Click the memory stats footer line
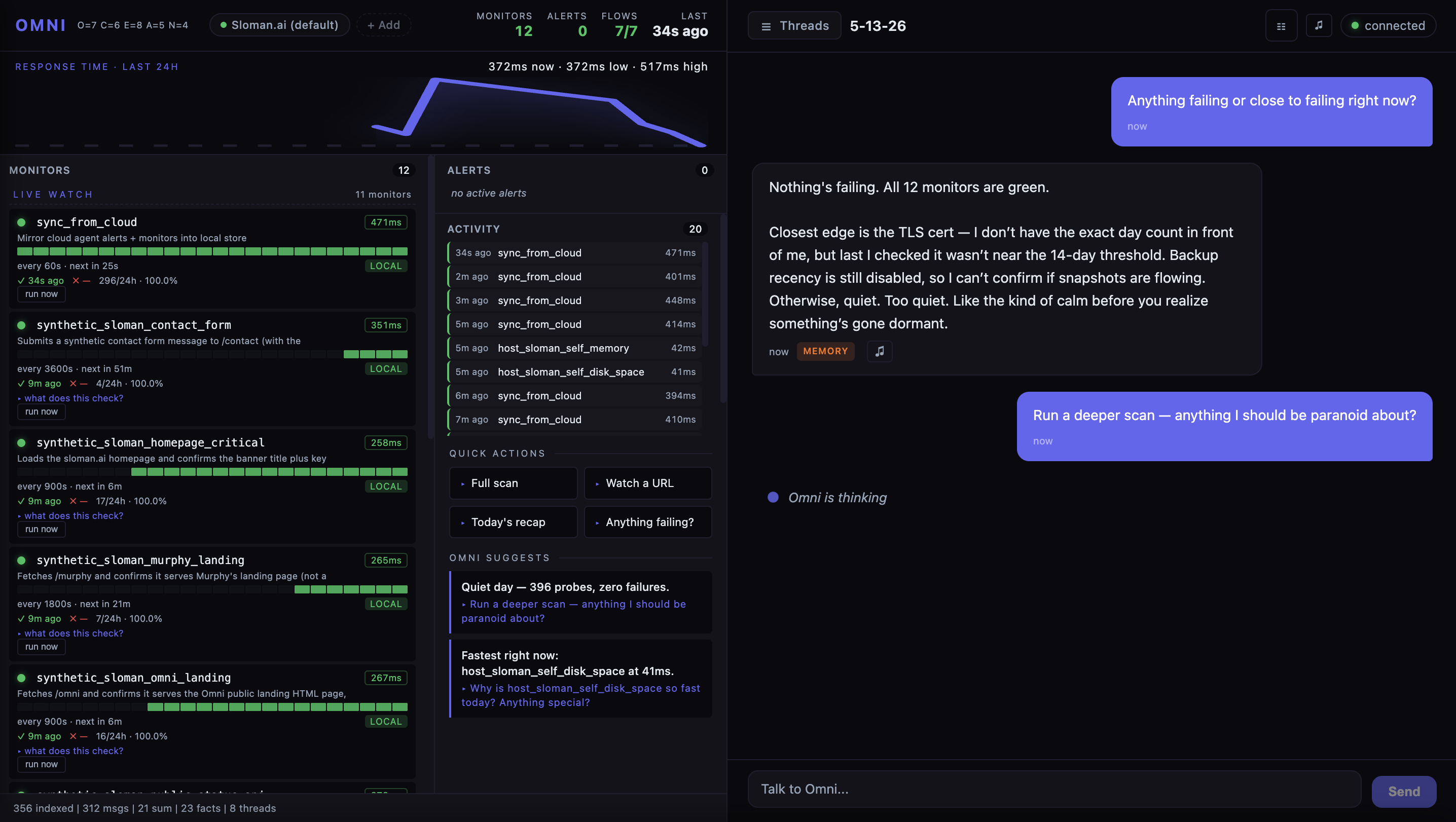Screen dimensions: 1456x822 tap(144, 808)
